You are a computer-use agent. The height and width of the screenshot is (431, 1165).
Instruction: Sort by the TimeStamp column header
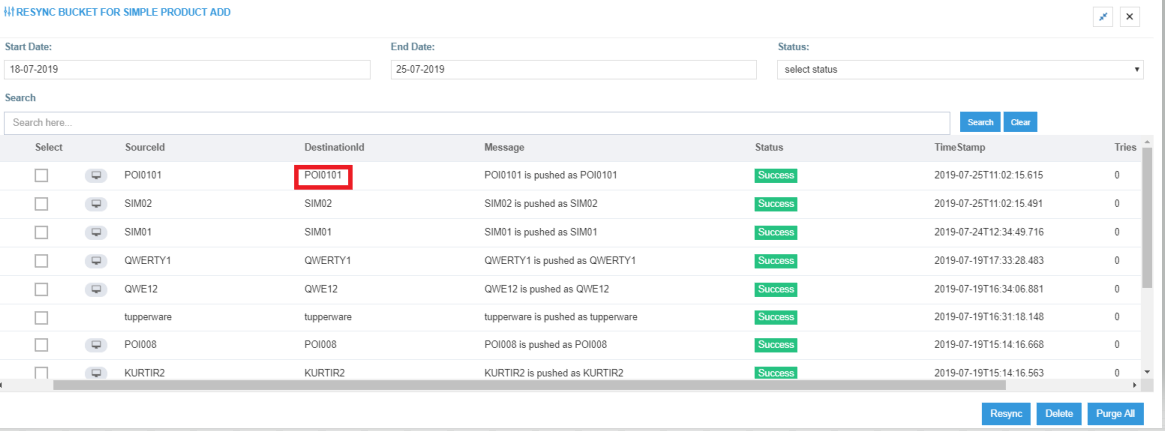[959, 148]
